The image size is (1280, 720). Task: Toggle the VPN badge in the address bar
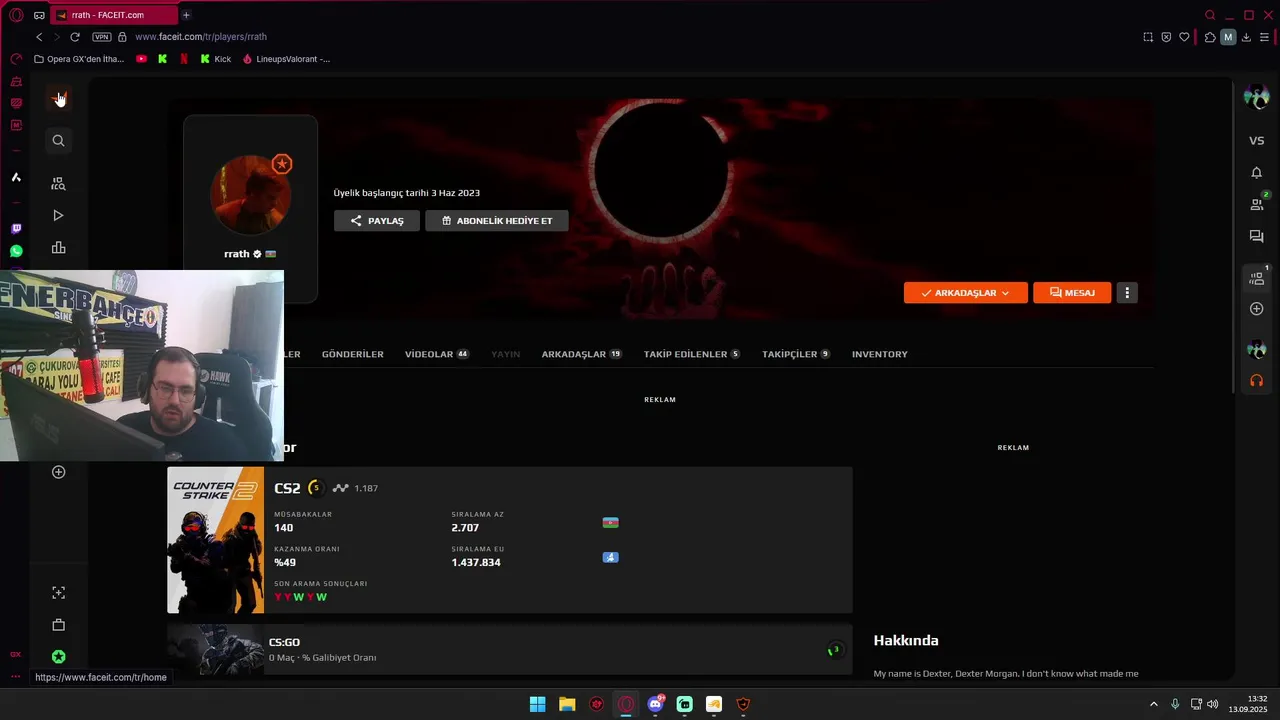point(101,37)
